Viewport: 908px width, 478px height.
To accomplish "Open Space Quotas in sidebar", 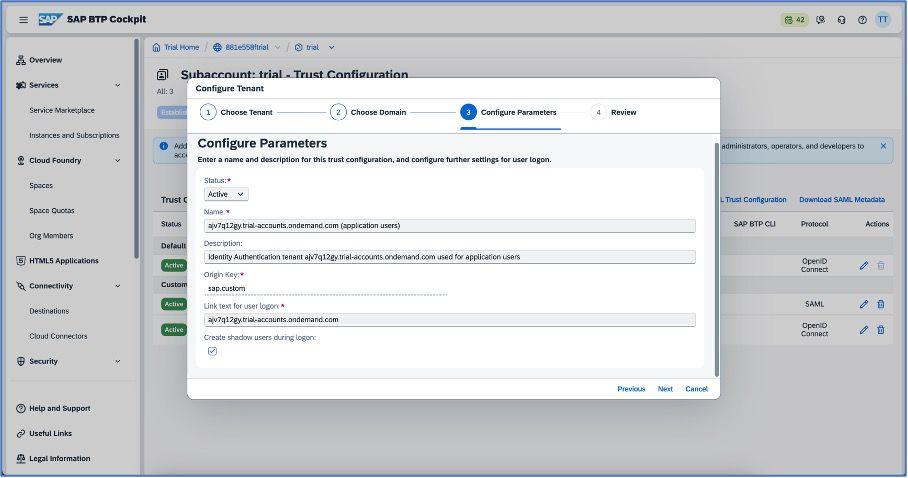I will tap(52, 210).
